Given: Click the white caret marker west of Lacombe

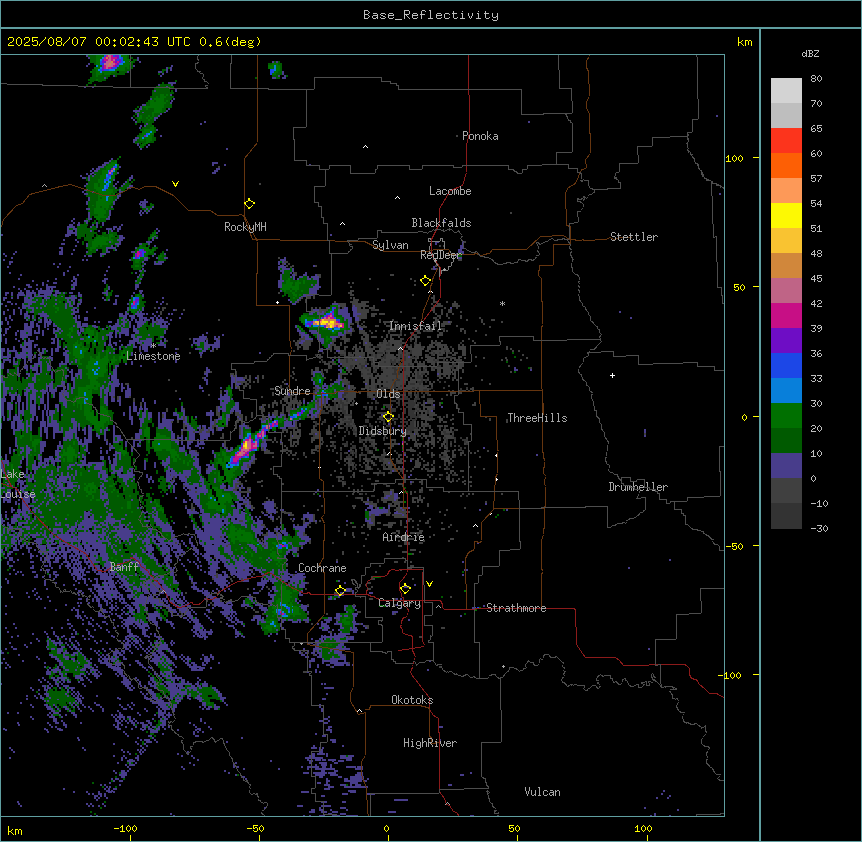Looking at the screenshot, I should pos(397,197).
